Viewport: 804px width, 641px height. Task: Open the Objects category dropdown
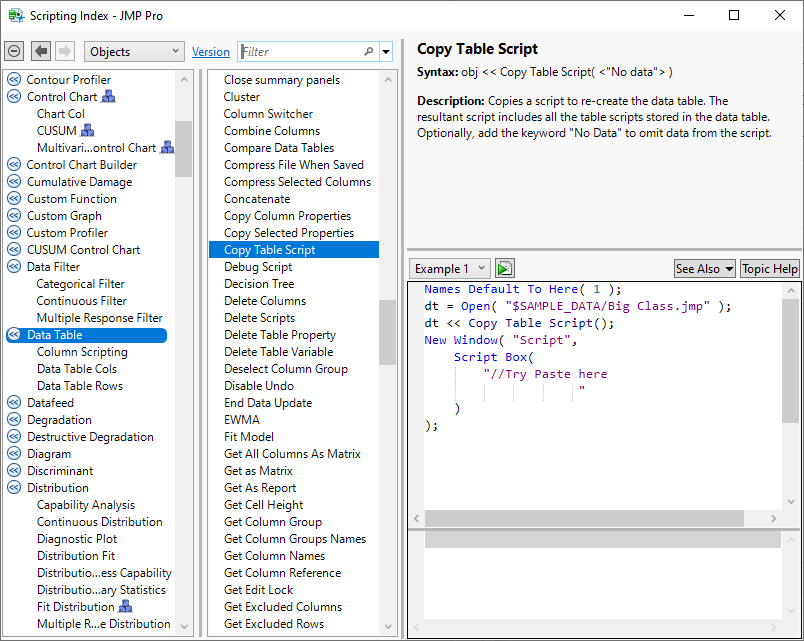(134, 51)
